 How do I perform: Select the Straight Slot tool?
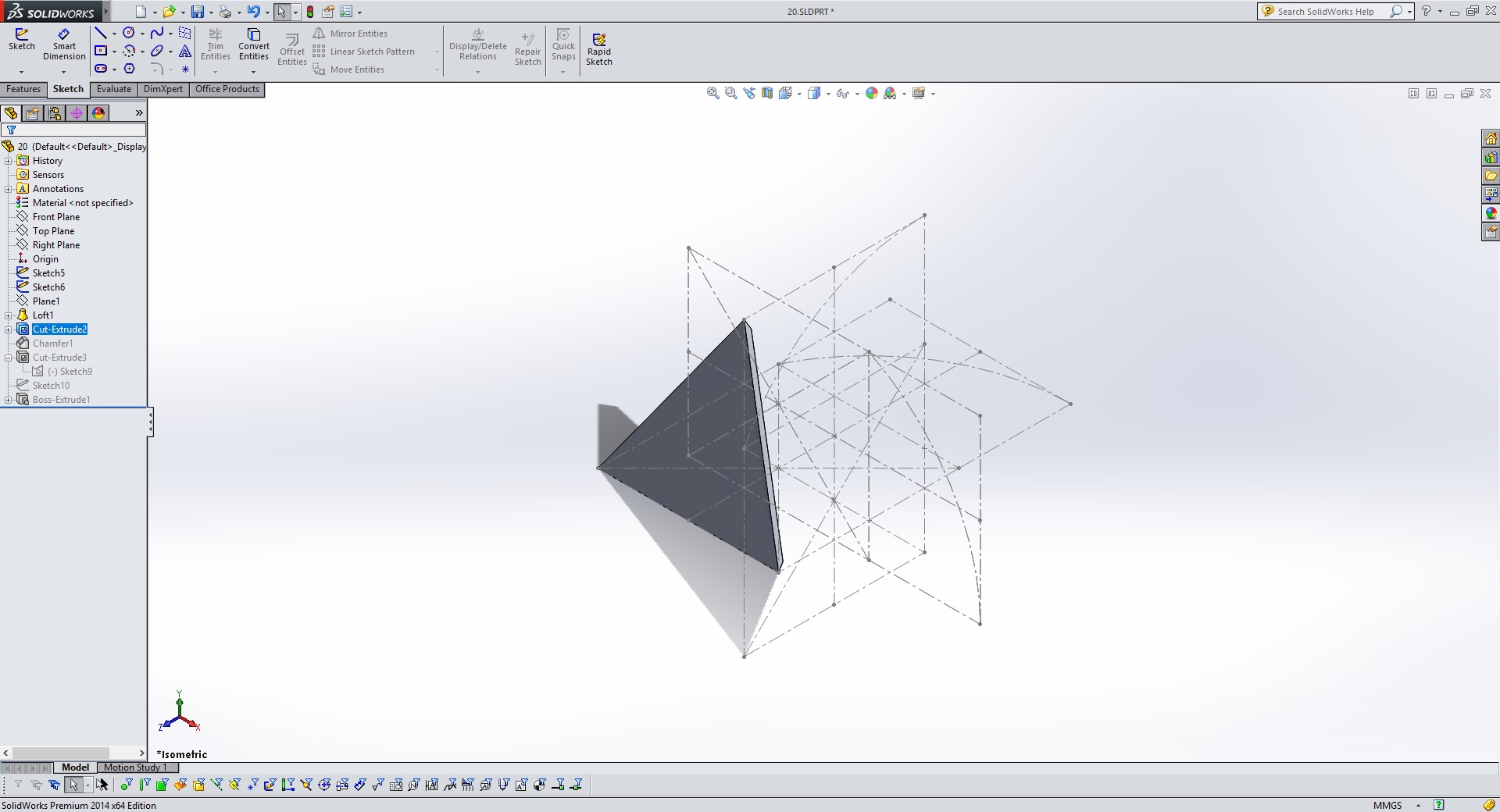point(101,69)
